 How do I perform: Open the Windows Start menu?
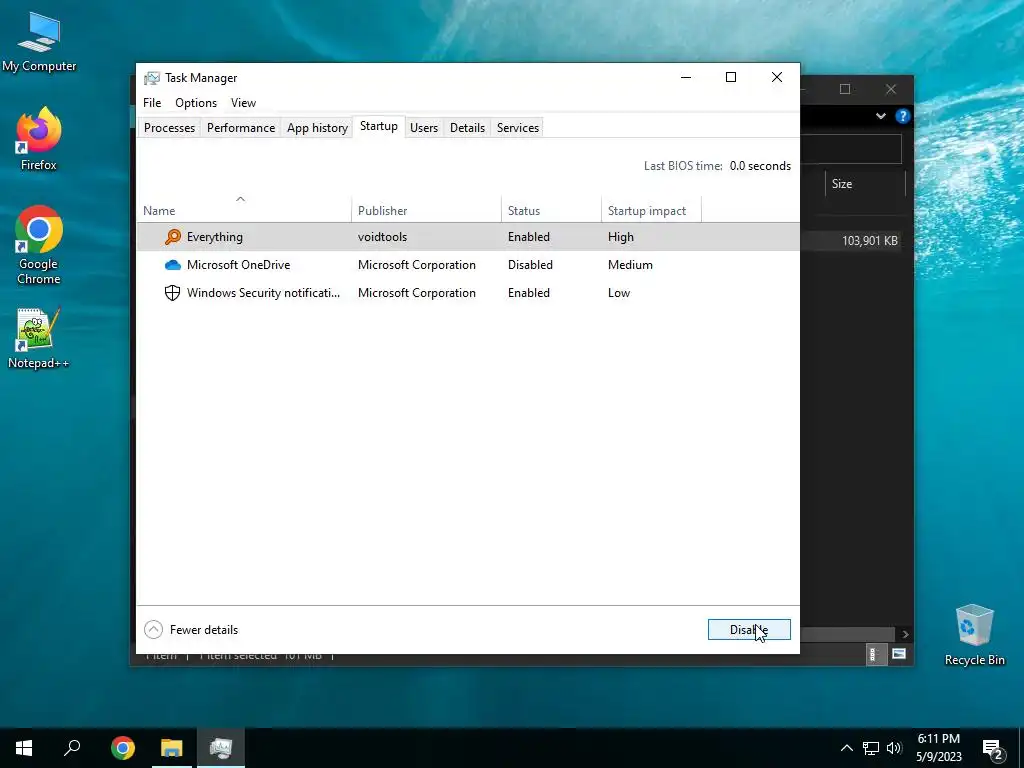(24, 748)
